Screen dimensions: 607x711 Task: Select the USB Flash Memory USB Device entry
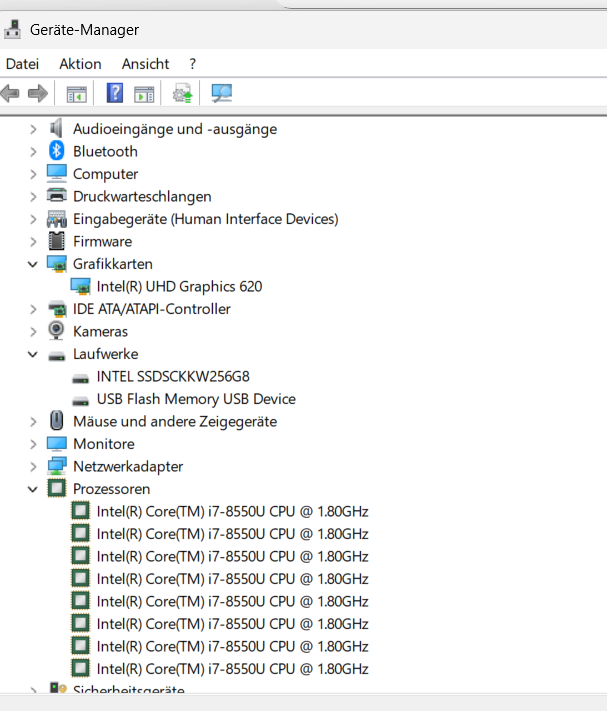(196, 399)
